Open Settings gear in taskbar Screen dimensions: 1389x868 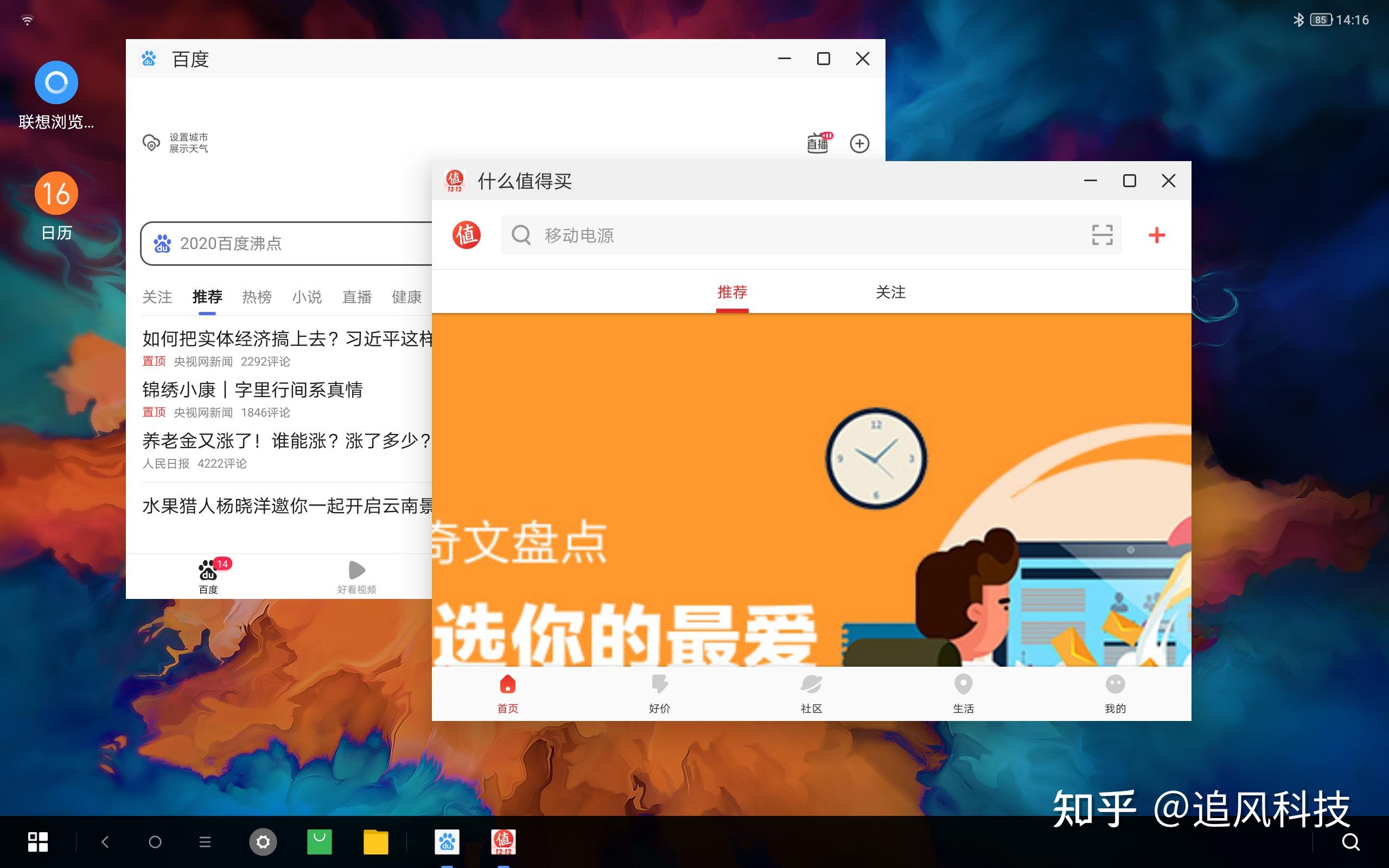pos(263,842)
